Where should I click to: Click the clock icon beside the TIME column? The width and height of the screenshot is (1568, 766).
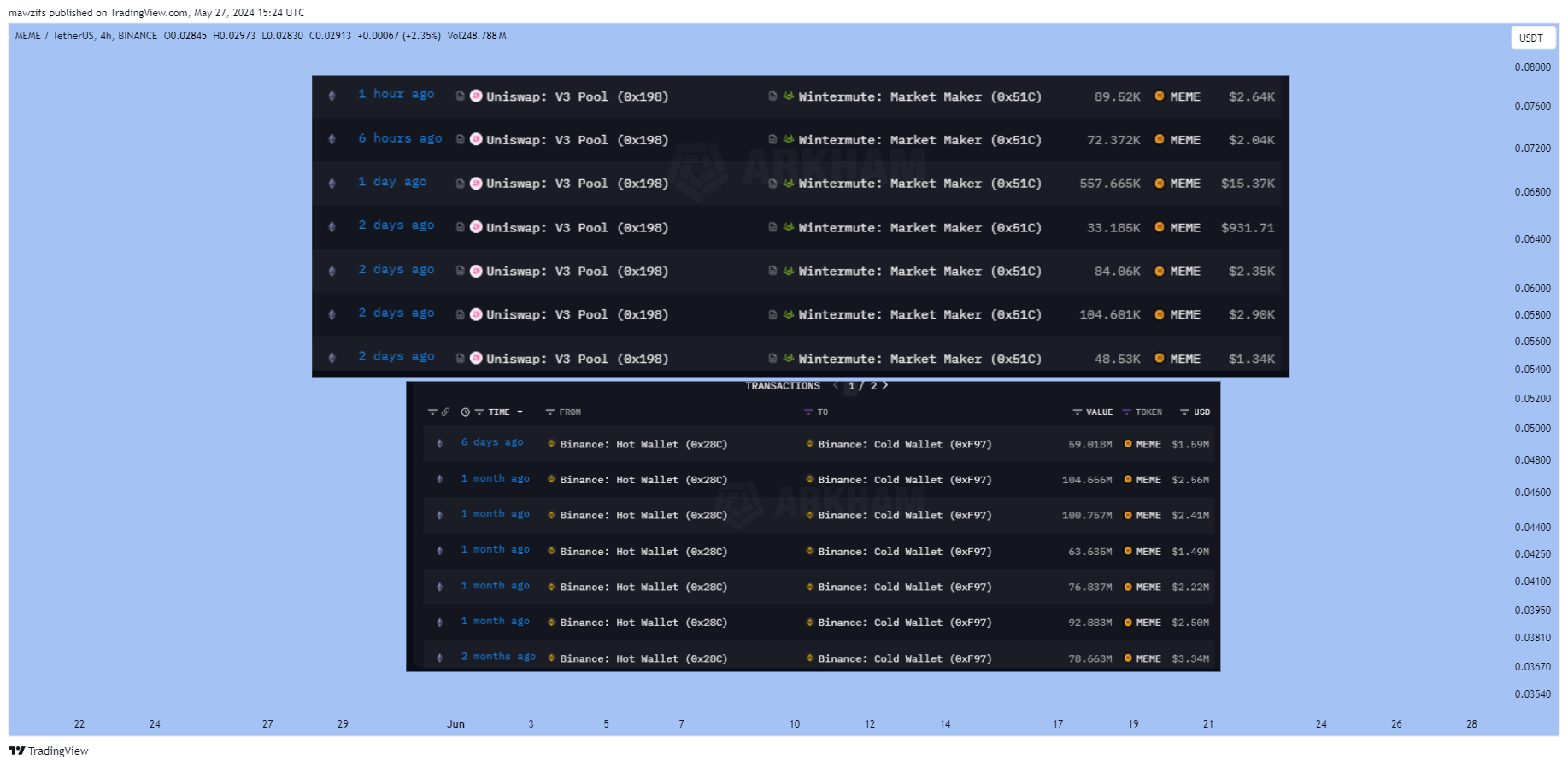click(466, 412)
